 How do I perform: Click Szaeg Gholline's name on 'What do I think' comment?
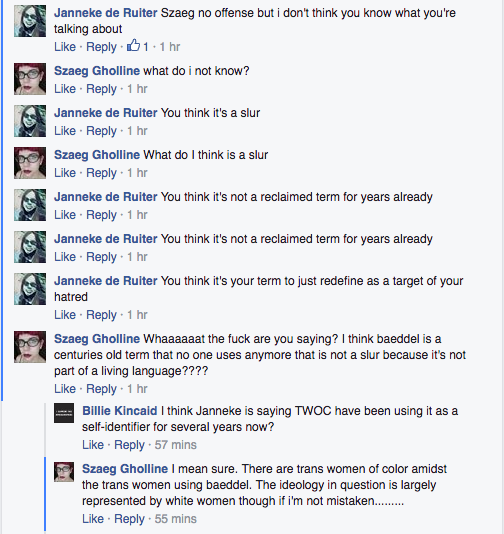(97, 155)
